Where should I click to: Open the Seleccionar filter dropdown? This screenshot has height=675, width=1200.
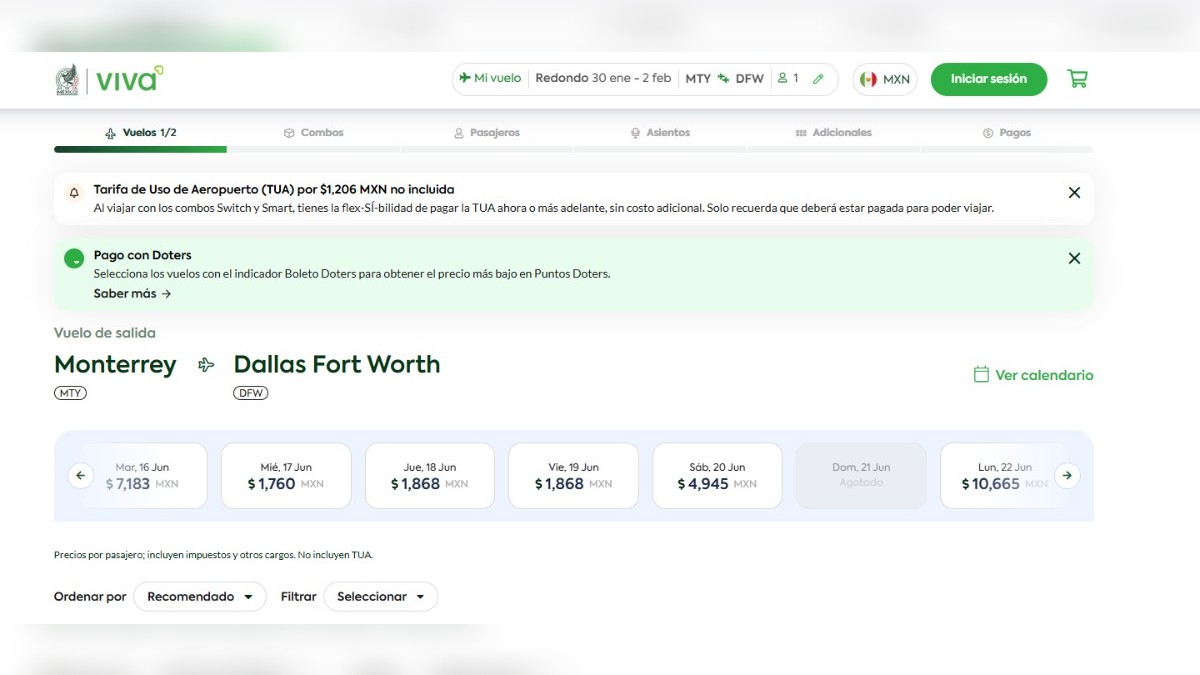[x=380, y=596]
